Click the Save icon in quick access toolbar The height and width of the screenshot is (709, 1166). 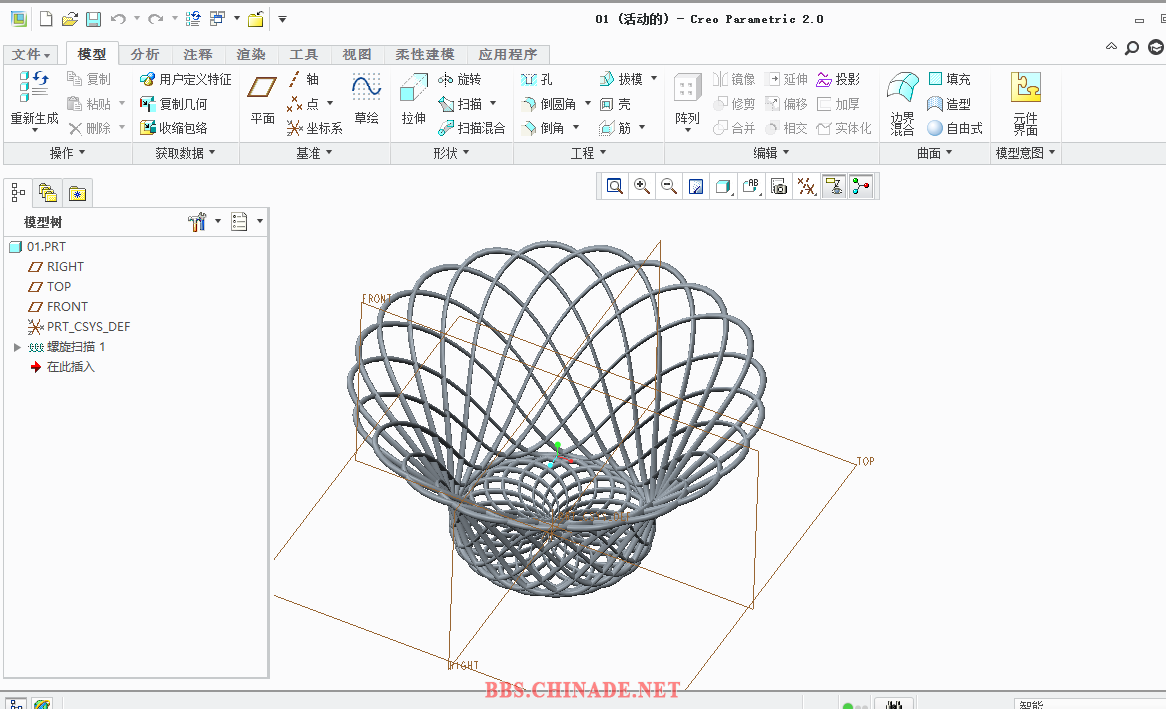pyautogui.click(x=93, y=19)
